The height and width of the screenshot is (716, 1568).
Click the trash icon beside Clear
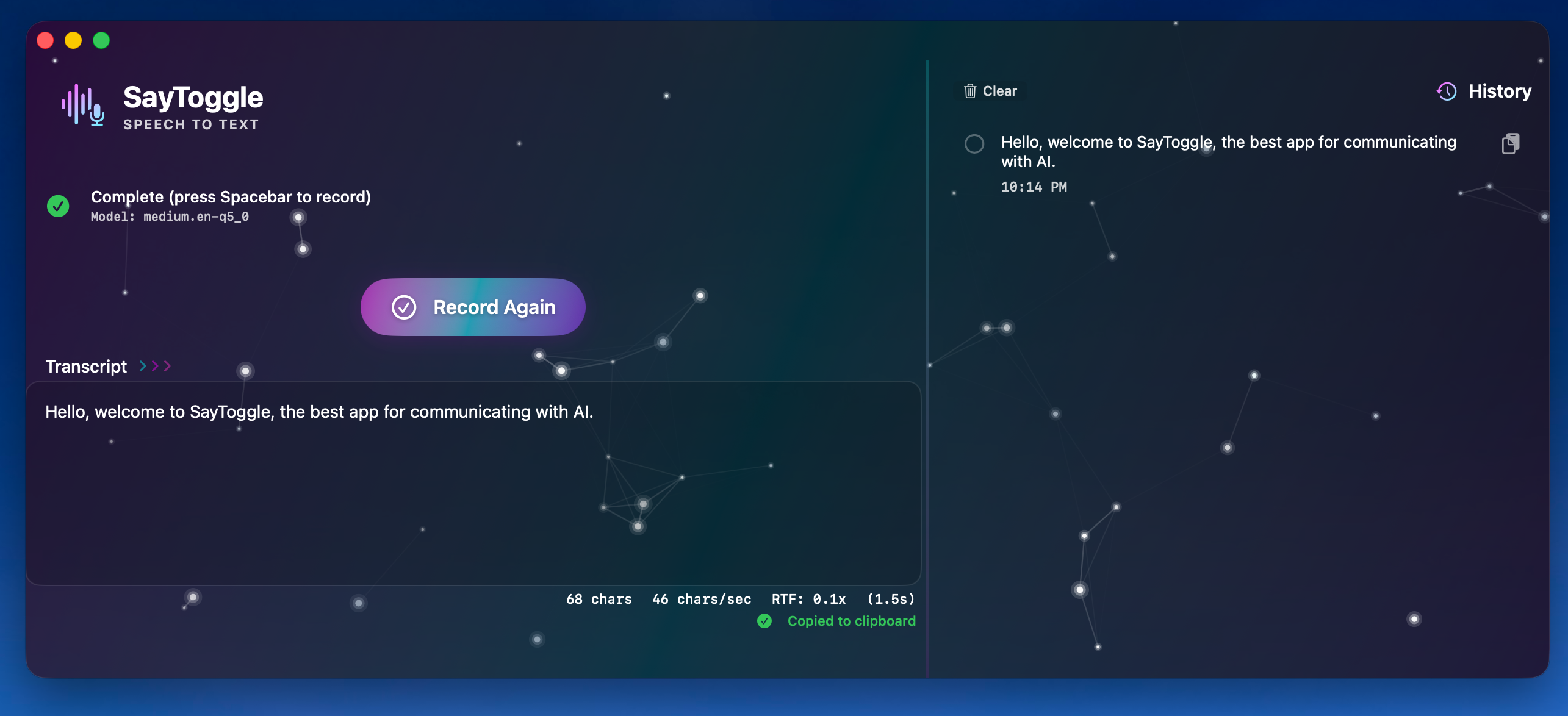[969, 91]
